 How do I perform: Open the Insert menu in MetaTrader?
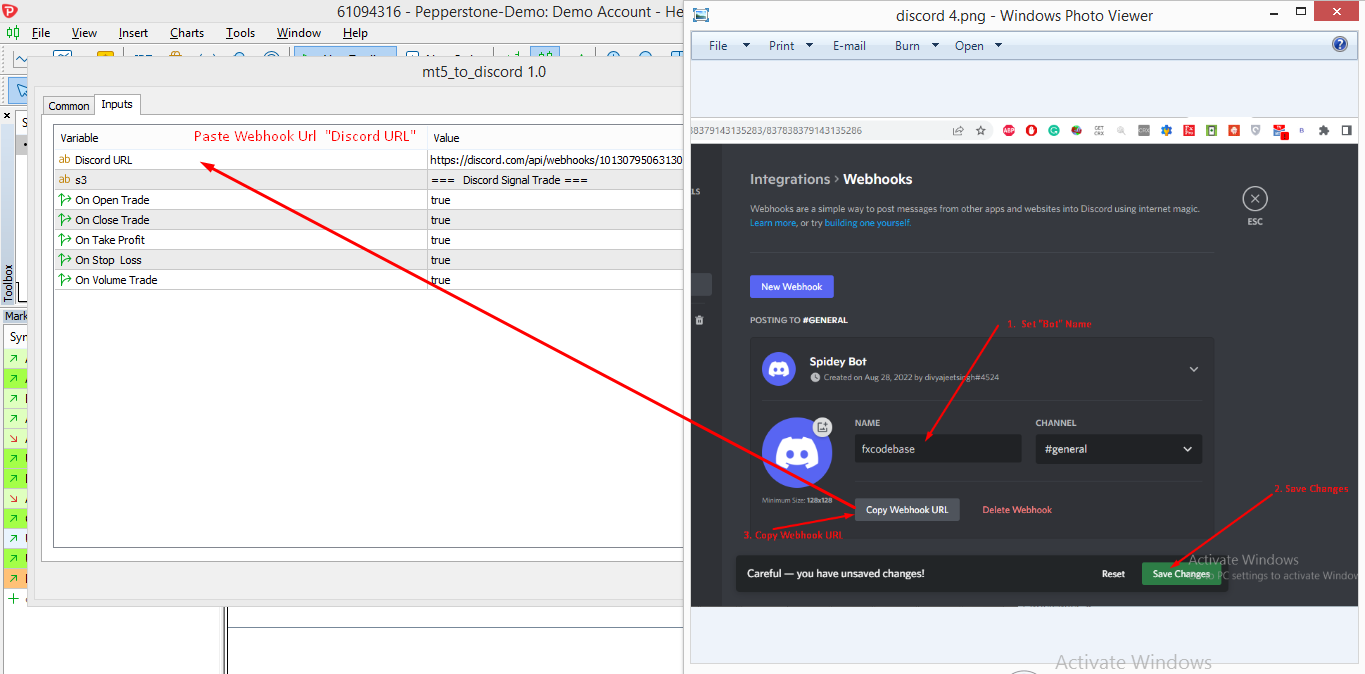[133, 33]
